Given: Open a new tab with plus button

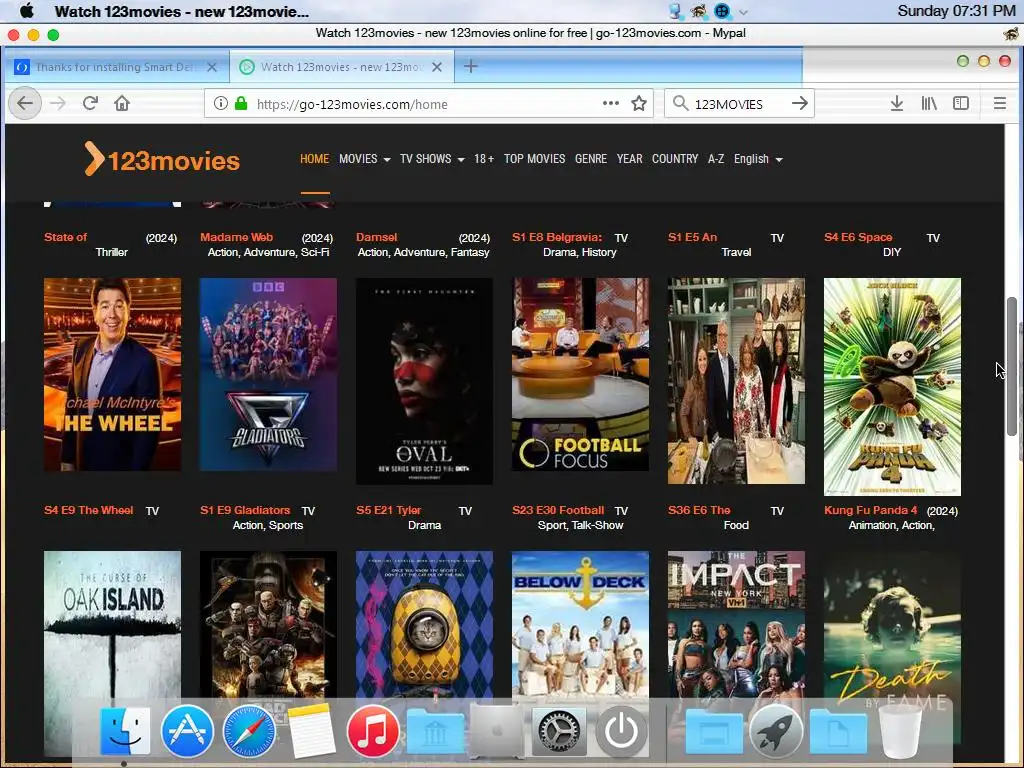Looking at the screenshot, I should pos(470,67).
